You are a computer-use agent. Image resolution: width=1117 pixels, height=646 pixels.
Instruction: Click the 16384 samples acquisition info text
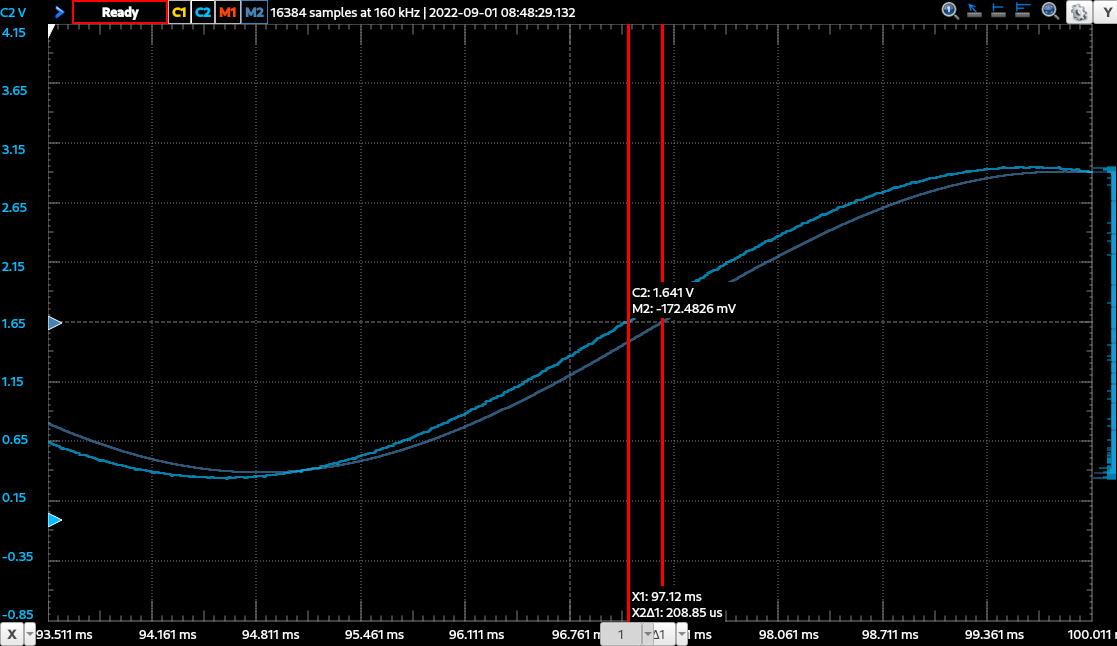tap(422, 12)
